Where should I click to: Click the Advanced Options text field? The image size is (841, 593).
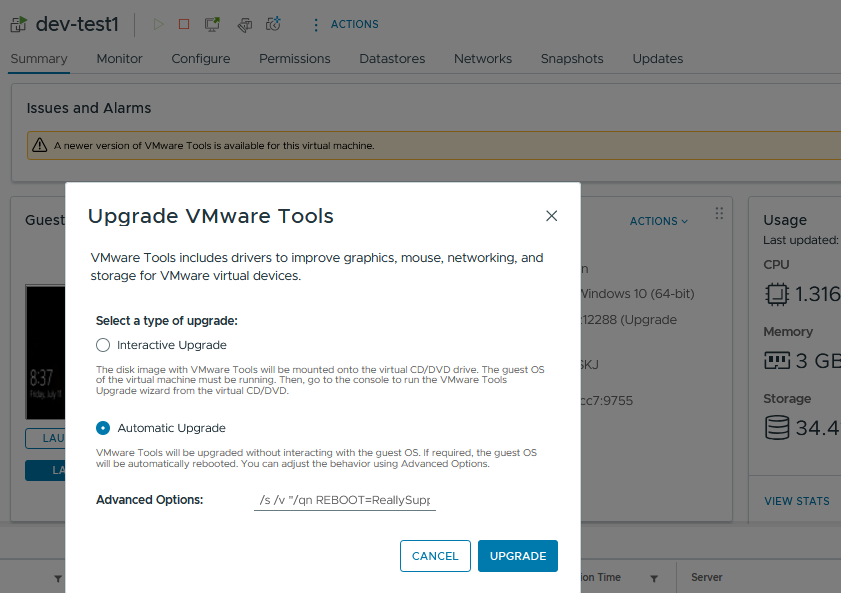(345, 500)
